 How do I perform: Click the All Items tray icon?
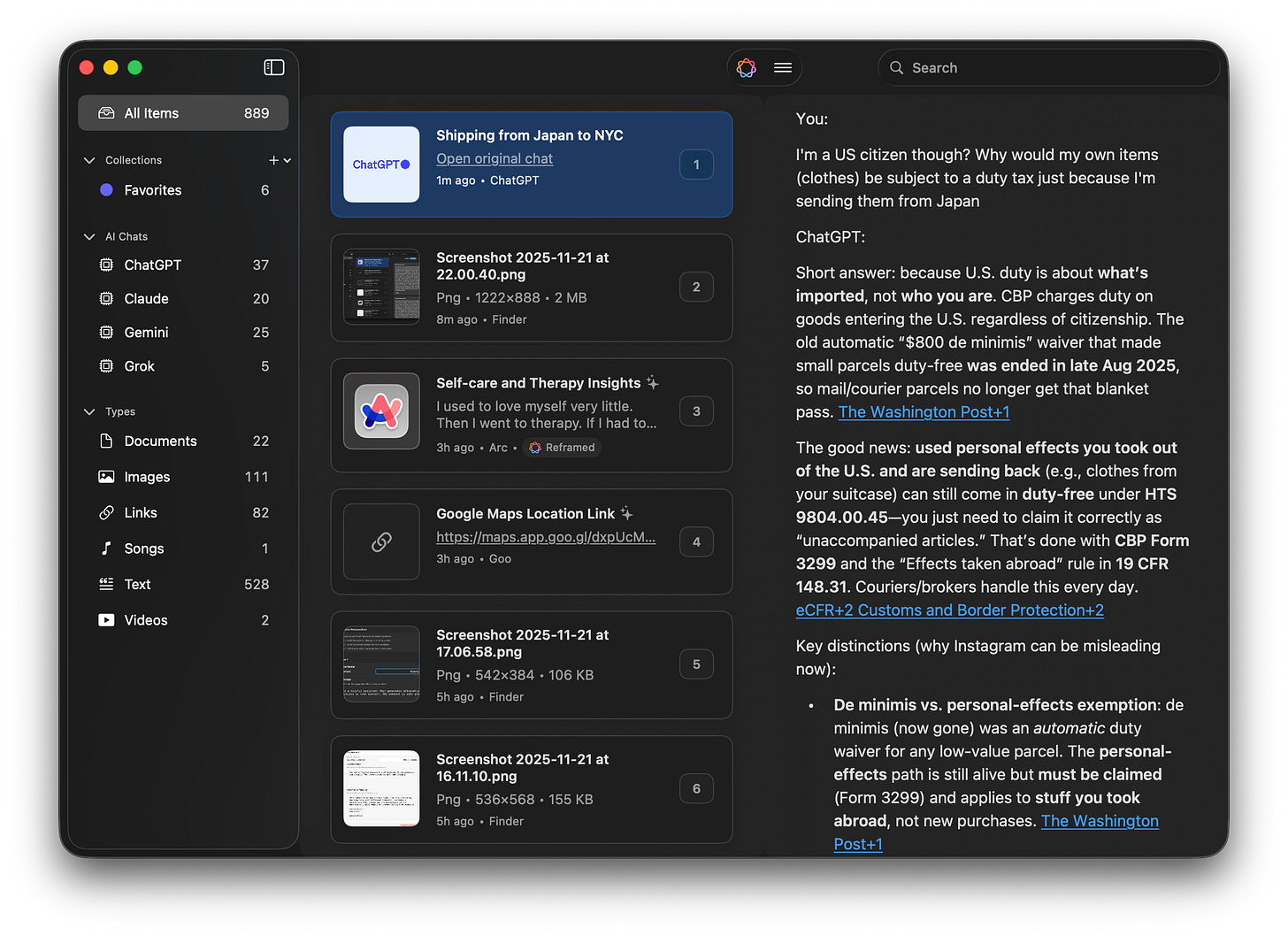[106, 113]
